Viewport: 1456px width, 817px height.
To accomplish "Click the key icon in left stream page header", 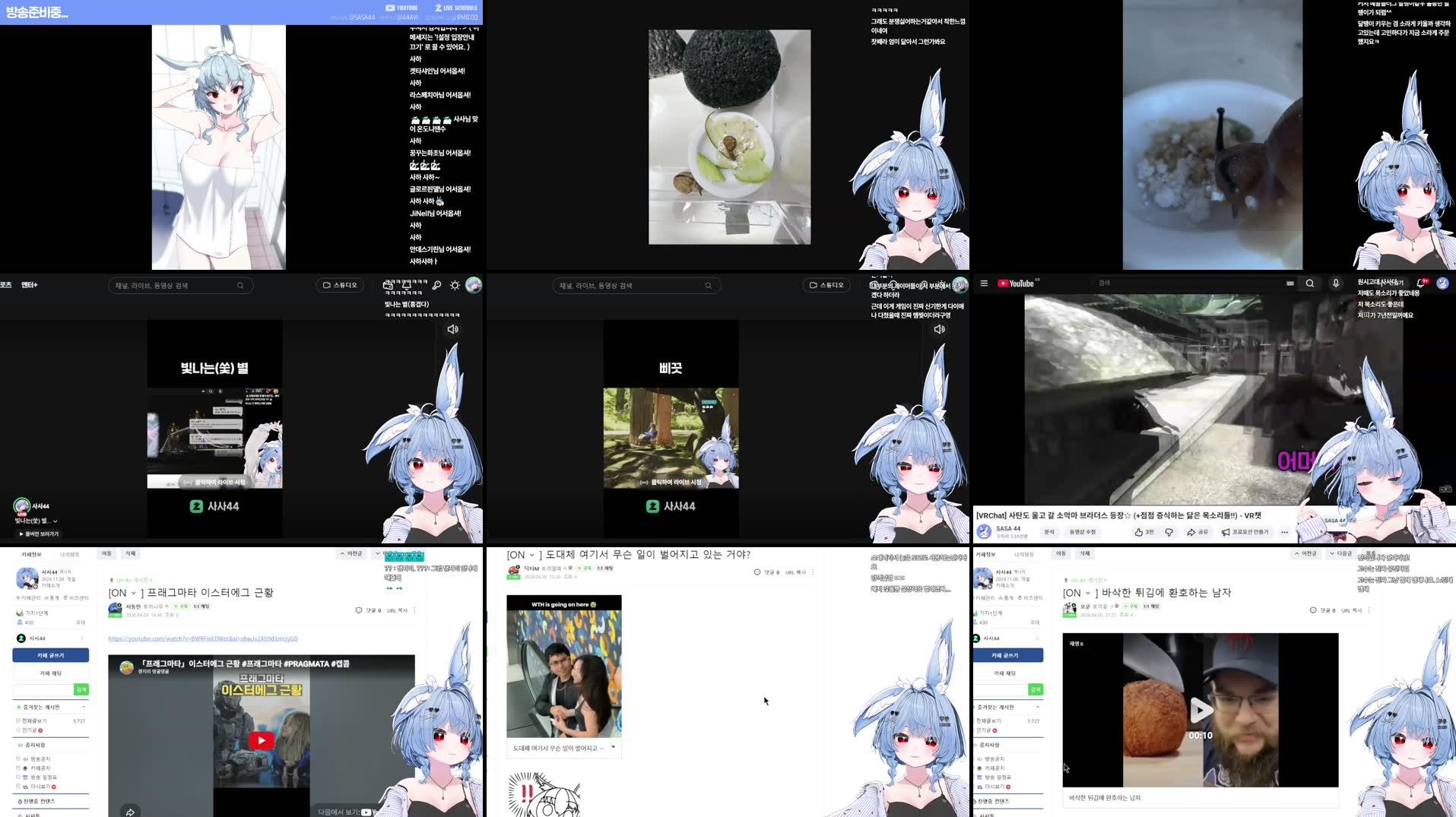I will point(436,285).
